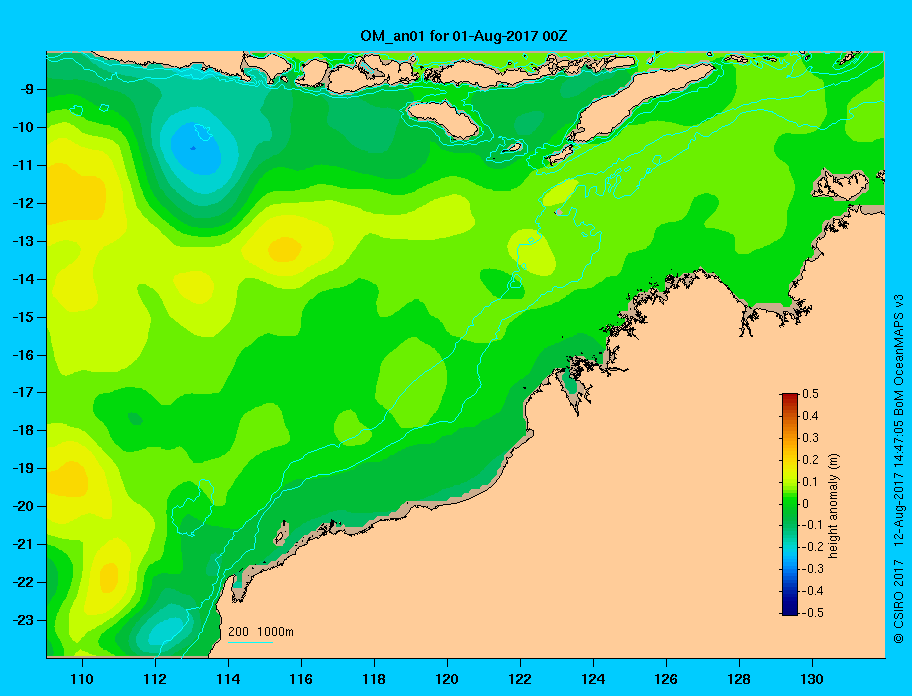912x696 pixels.
Task: Click the CSIRO 2017 BoM OceanMAPS copyright text
Action: click(899, 469)
